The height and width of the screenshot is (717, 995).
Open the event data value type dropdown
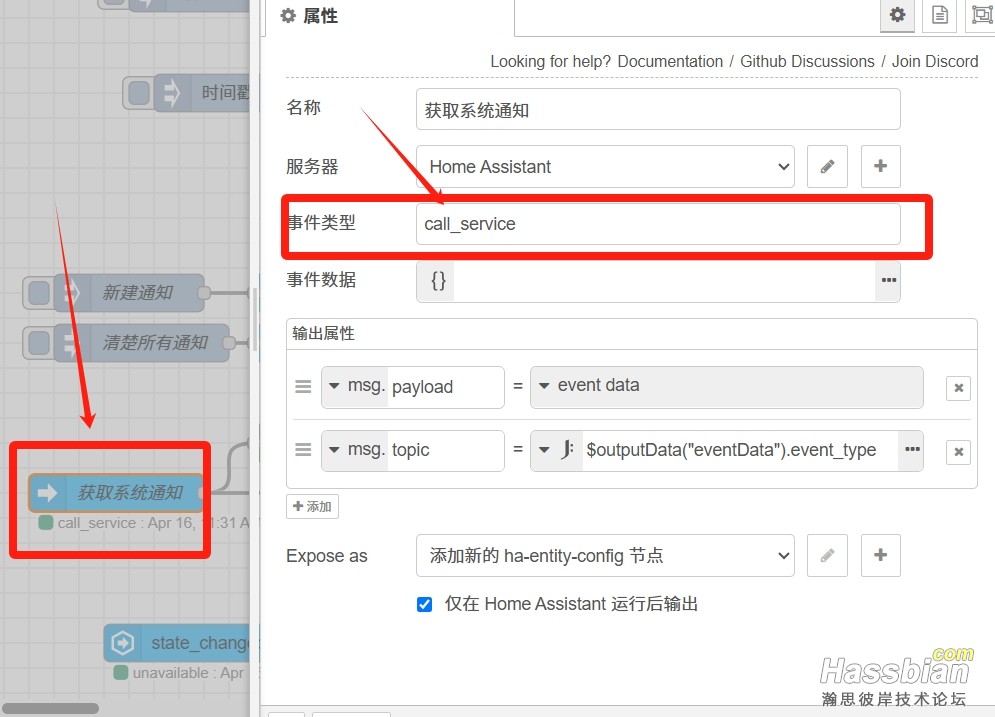(x=726, y=386)
